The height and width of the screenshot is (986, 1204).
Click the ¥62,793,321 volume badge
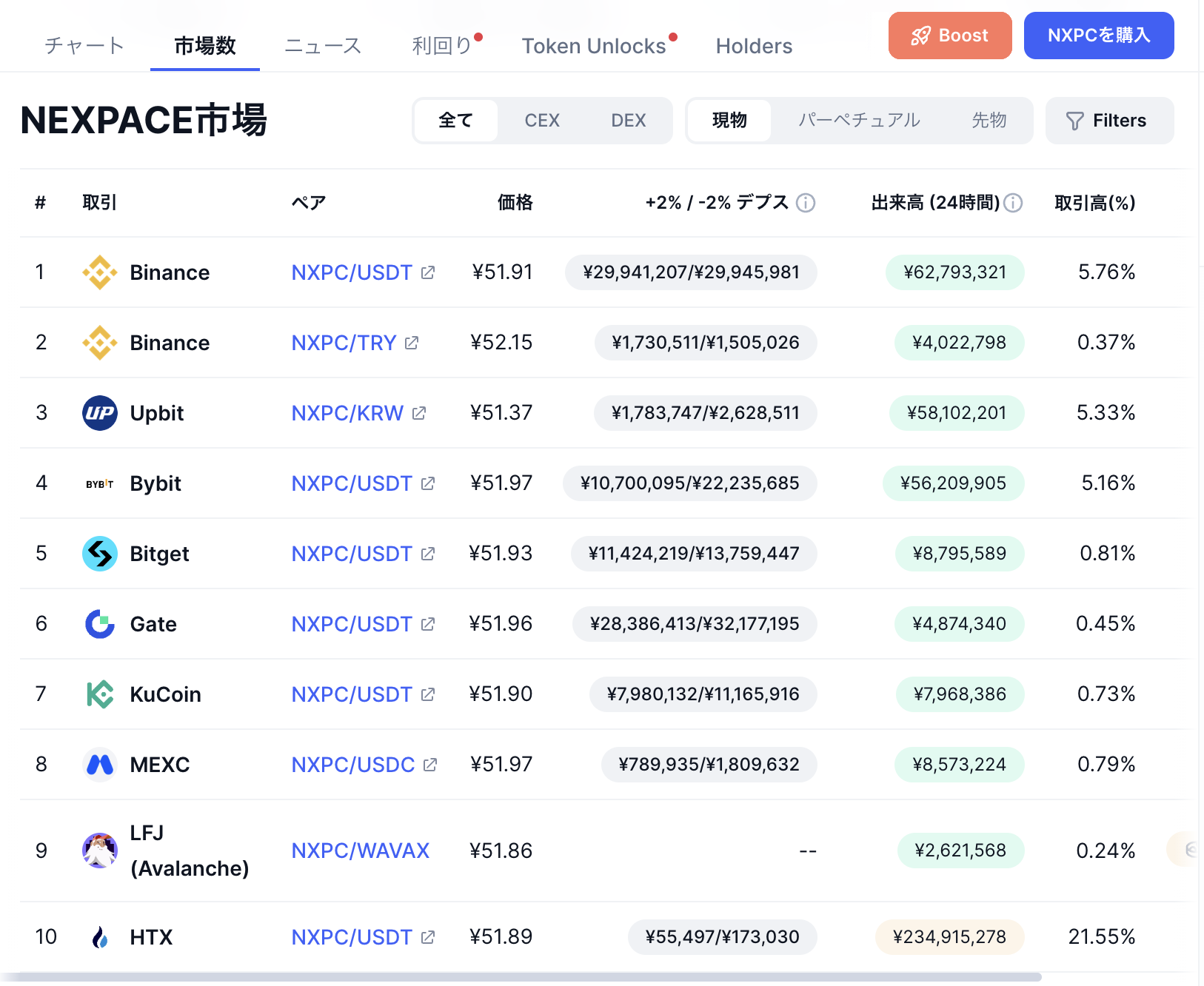pos(955,272)
